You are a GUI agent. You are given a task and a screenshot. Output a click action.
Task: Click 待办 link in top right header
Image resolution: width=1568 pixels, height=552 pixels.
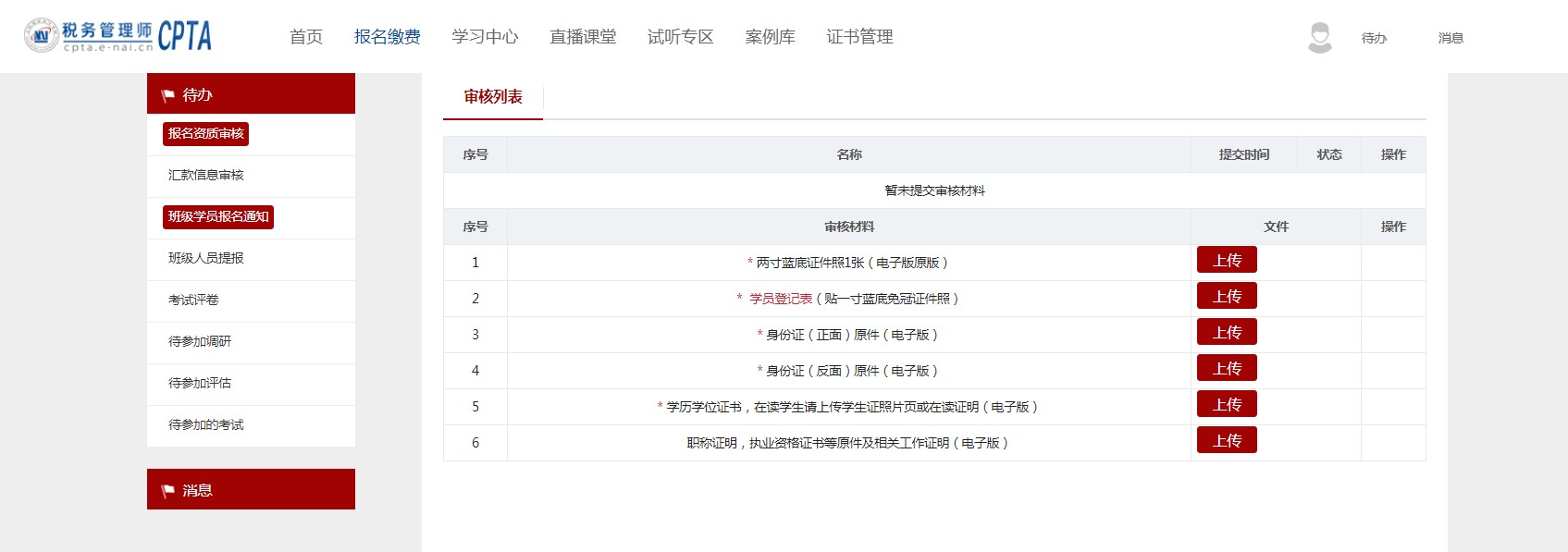coord(1374,38)
